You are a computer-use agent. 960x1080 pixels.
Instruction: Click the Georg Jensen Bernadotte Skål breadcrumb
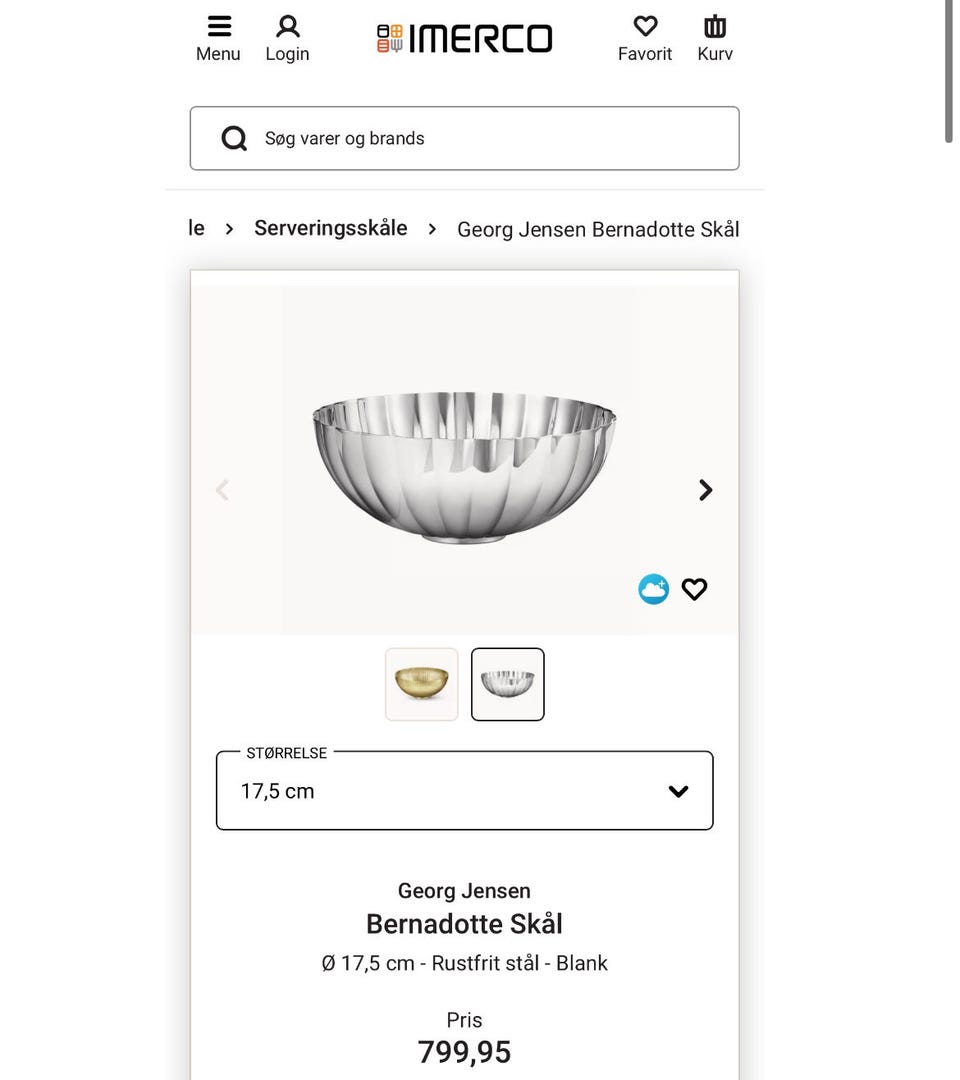598,229
